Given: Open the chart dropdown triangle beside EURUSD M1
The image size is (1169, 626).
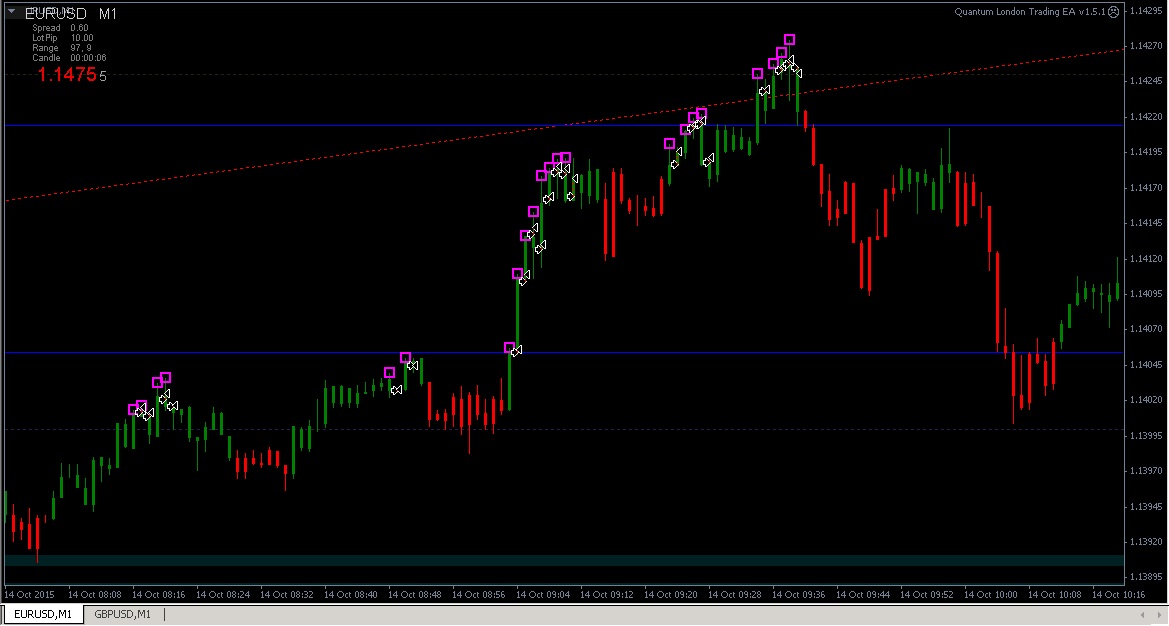Looking at the screenshot, I should (x=11, y=11).
